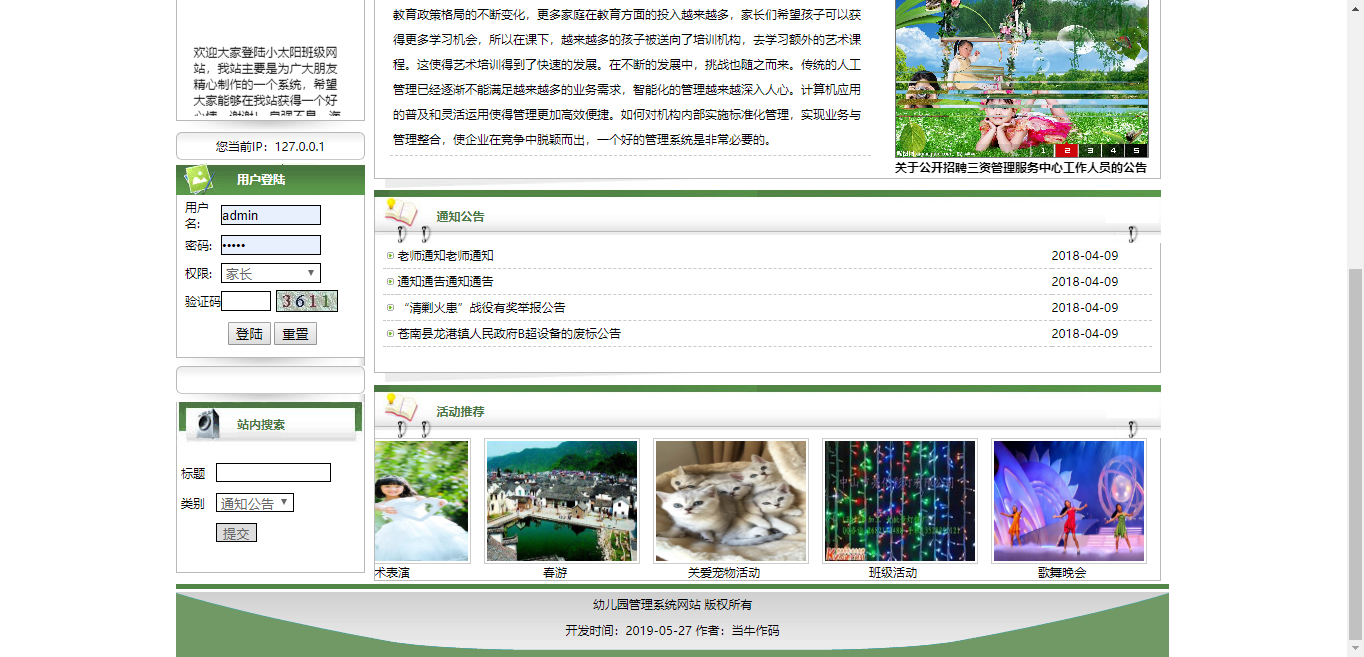Click the captcha image showing 3611
The width and height of the screenshot is (1364, 657).
click(307, 301)
